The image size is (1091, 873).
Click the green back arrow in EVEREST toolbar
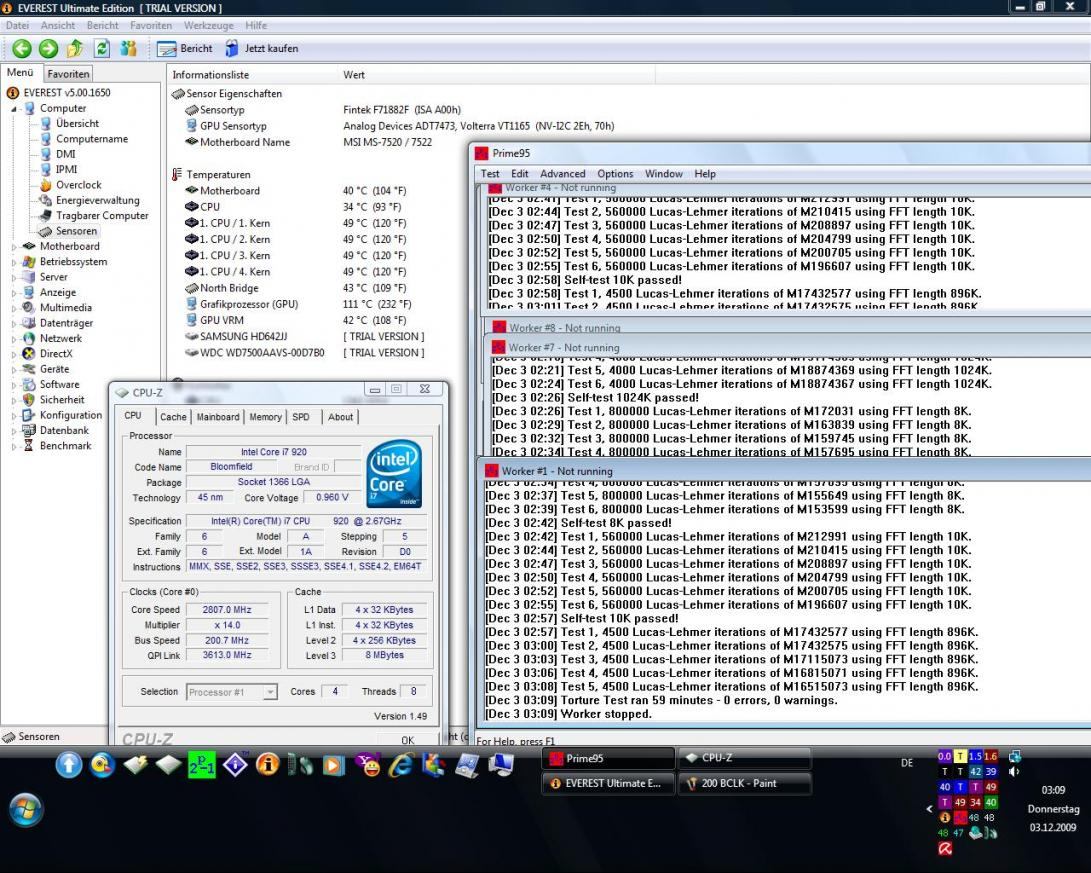click(x=22, y=48)
